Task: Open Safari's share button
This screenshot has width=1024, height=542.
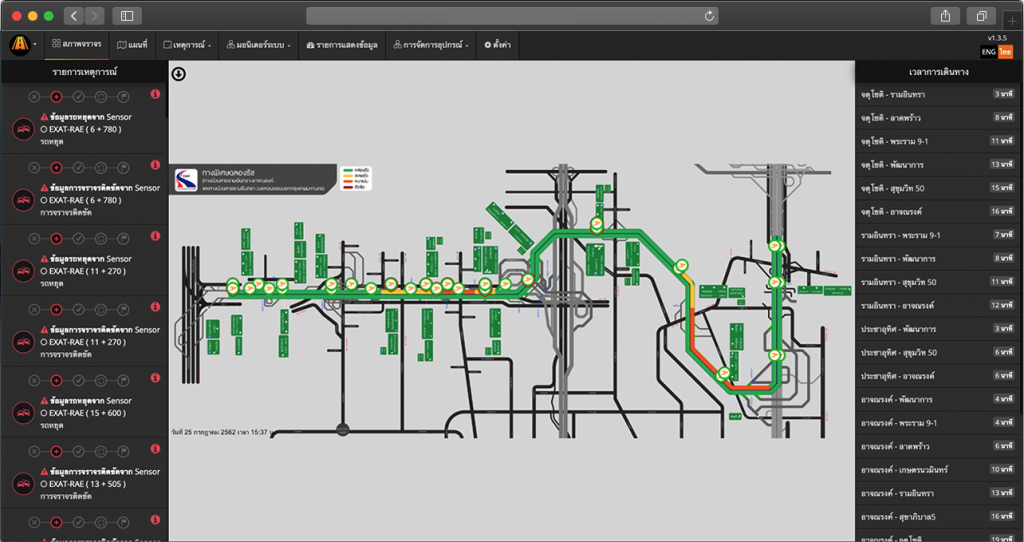Action: [x=945, y=16]
